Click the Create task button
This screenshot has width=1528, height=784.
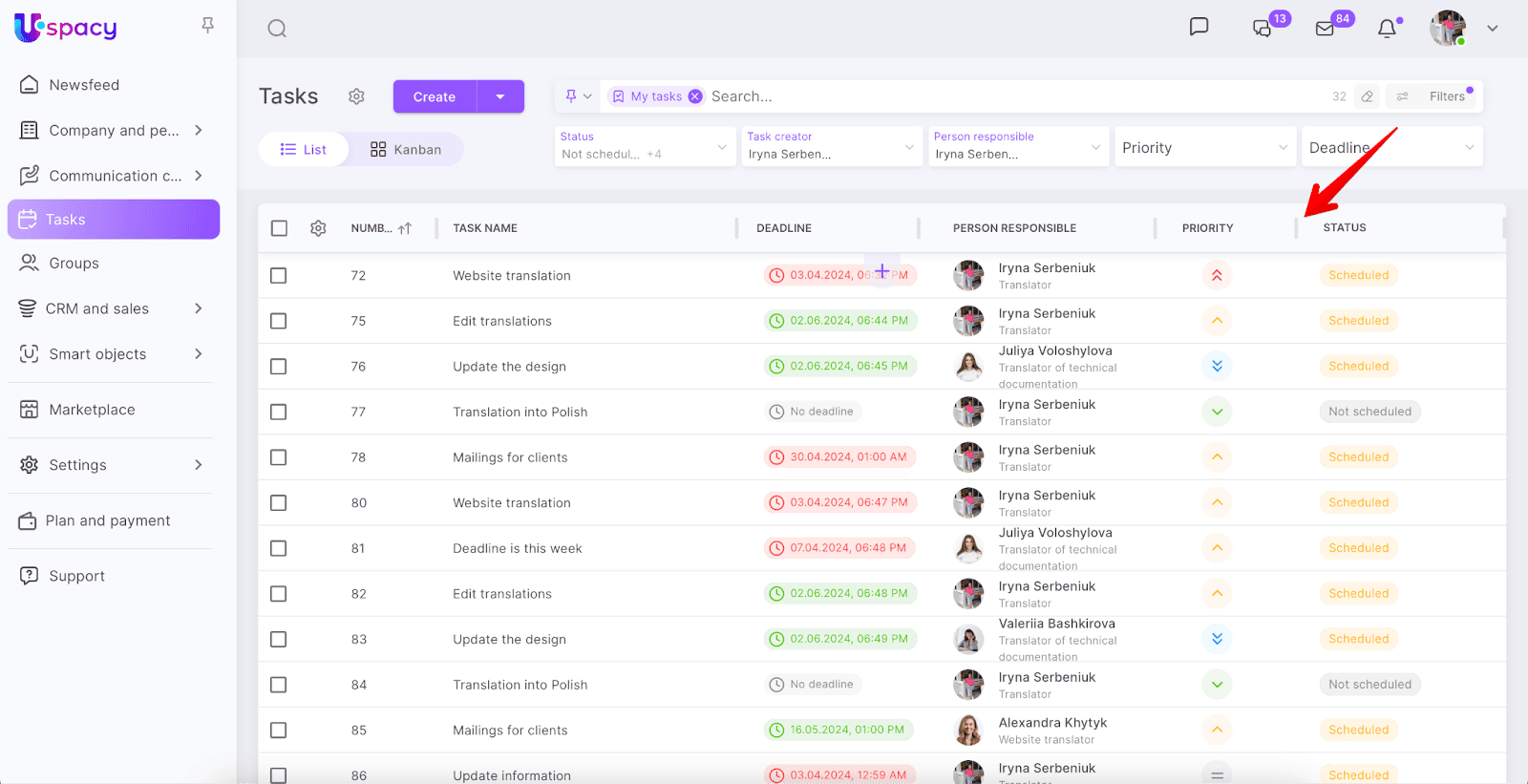(x=435, y=96)
